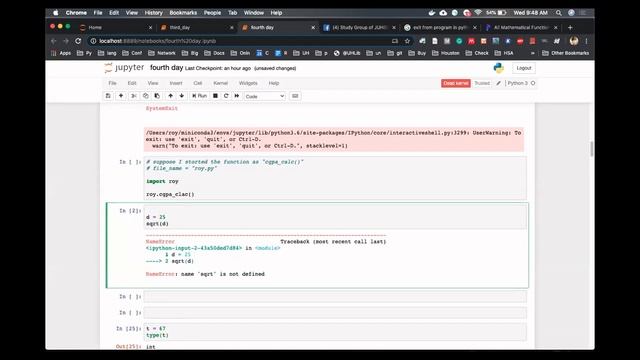The width and height of the screenshot is (640, 360).
Task: Cut selected cells with the scissors icon
Action: [133, 96]
